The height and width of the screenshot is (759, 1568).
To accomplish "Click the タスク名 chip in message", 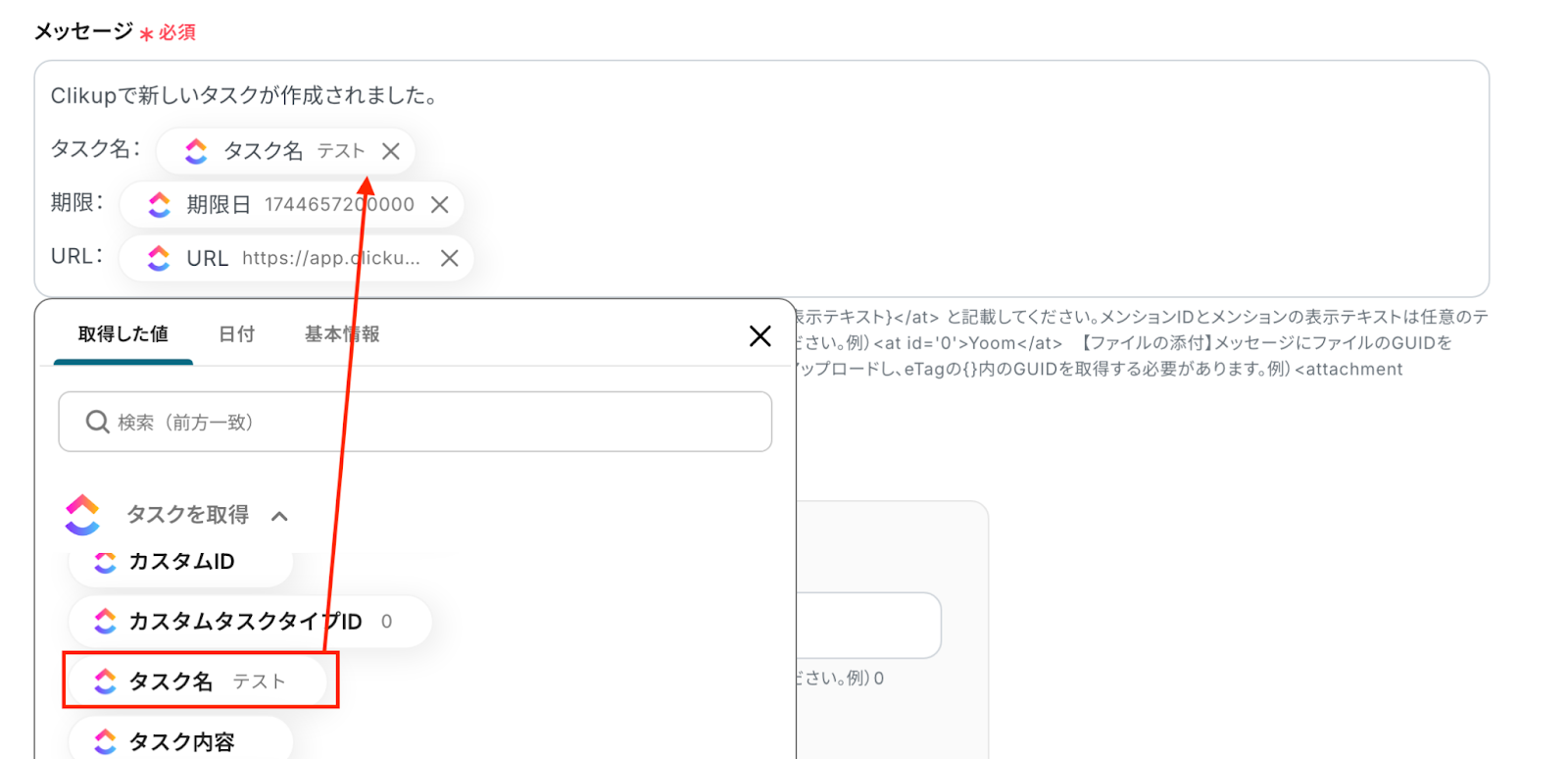I will [x=285, y=151].
